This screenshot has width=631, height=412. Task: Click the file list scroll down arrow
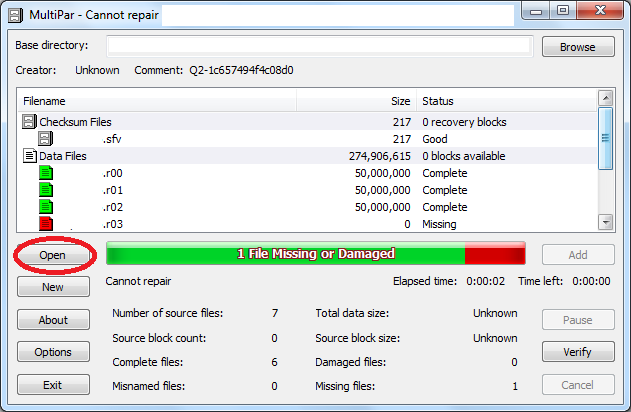[x=606, y=222]
